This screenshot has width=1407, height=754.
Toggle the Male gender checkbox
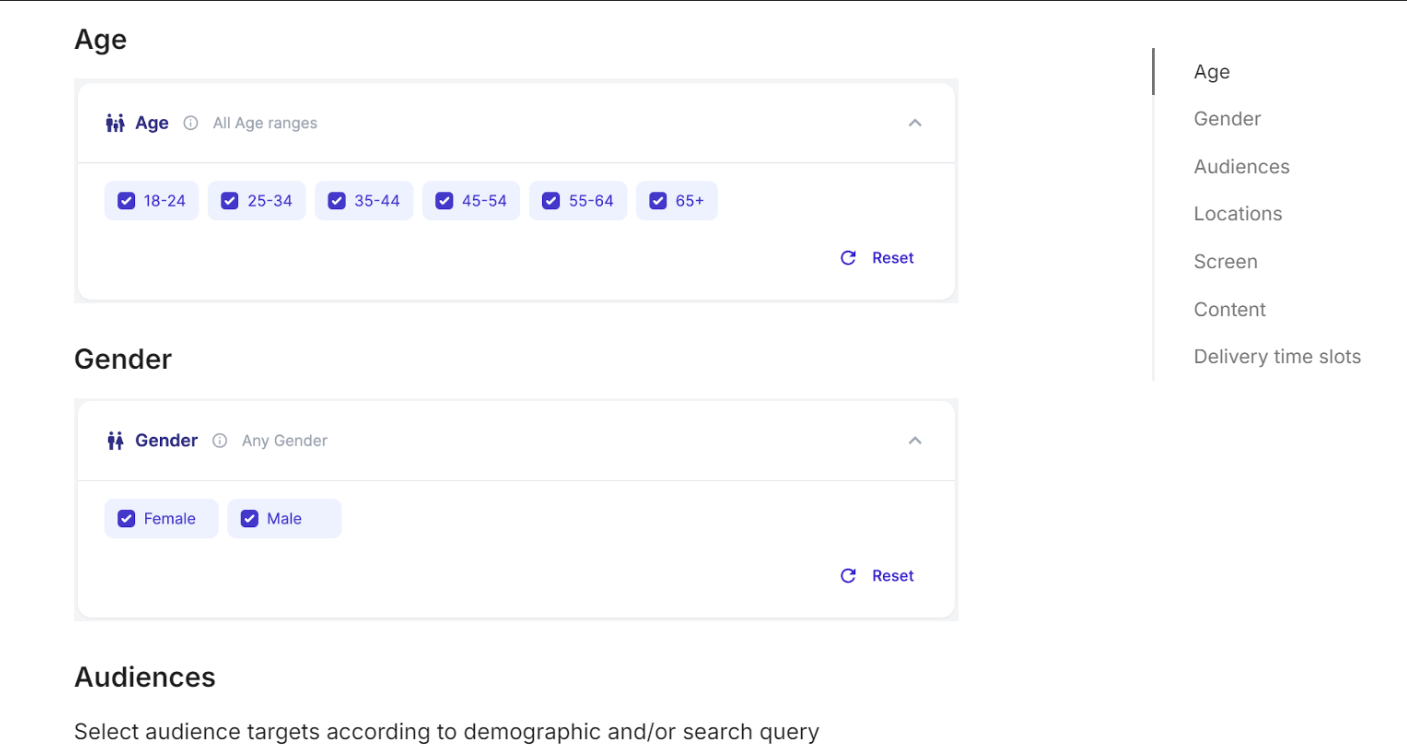(x=250, y=519)
